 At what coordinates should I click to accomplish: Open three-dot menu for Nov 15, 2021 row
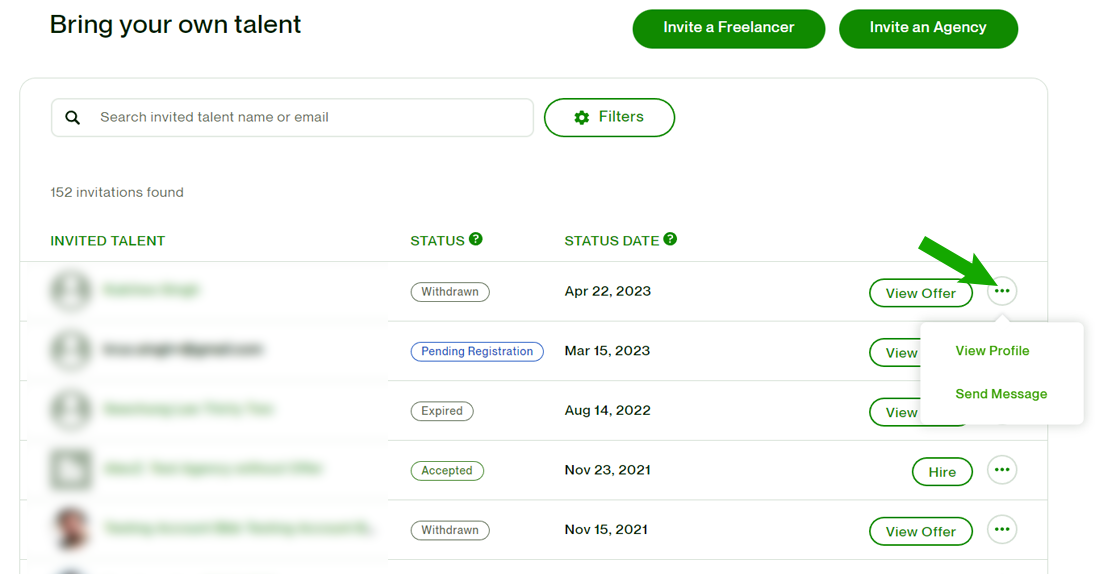1002,530
